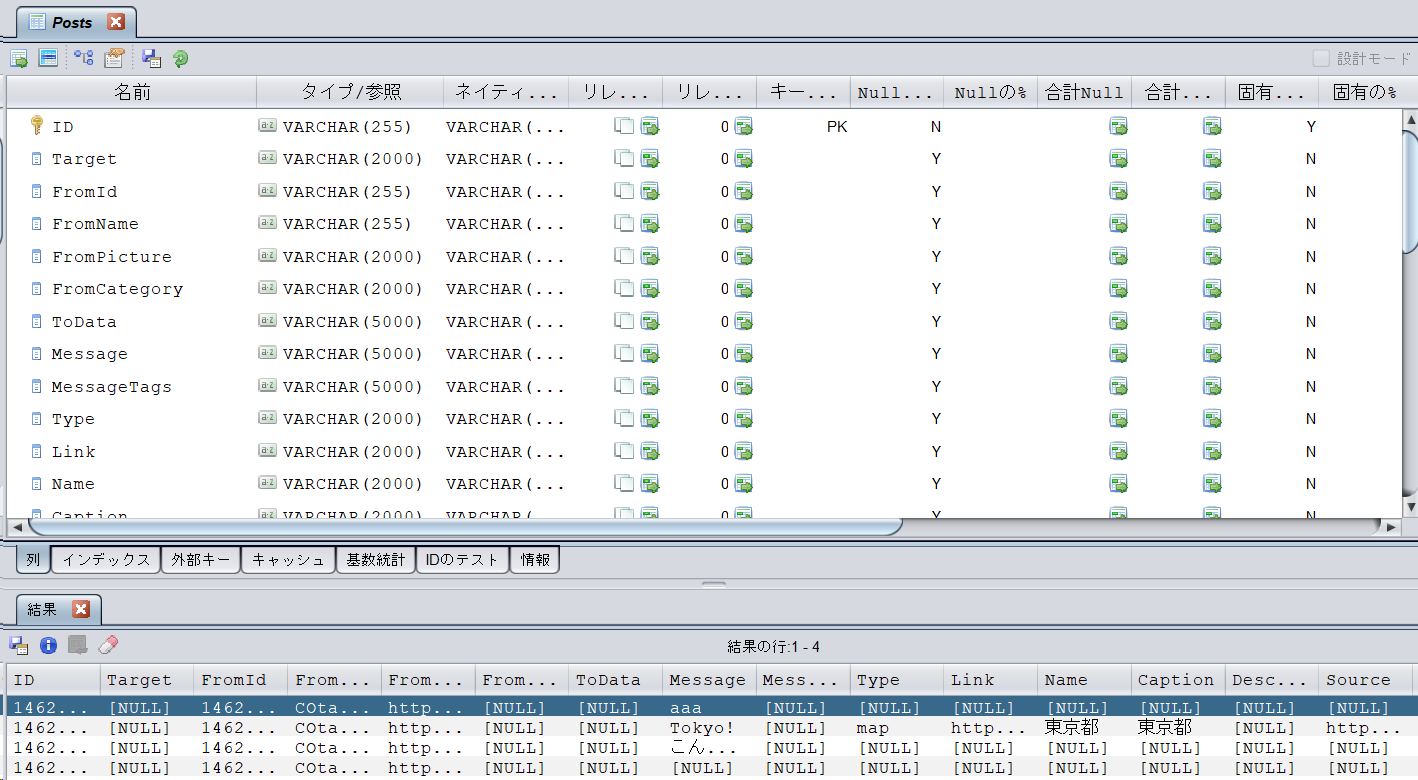Click the 合計Null column header
The image size is (1418, 780).
coord(1084,93)
